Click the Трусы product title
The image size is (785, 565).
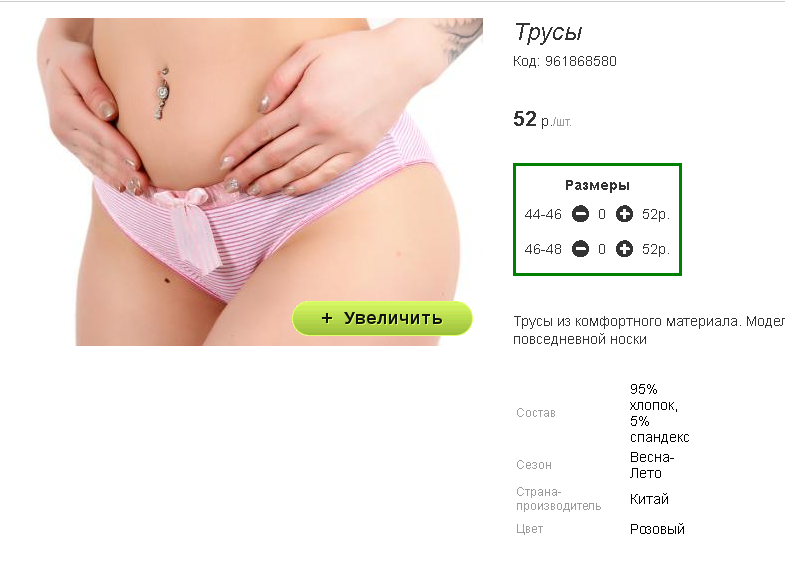coord(548,33)
